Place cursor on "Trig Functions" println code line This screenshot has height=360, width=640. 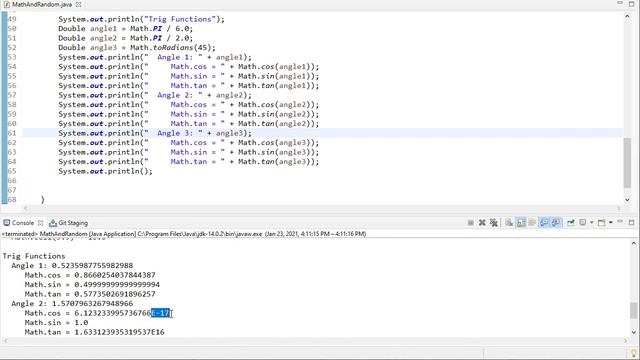point(141,19)
